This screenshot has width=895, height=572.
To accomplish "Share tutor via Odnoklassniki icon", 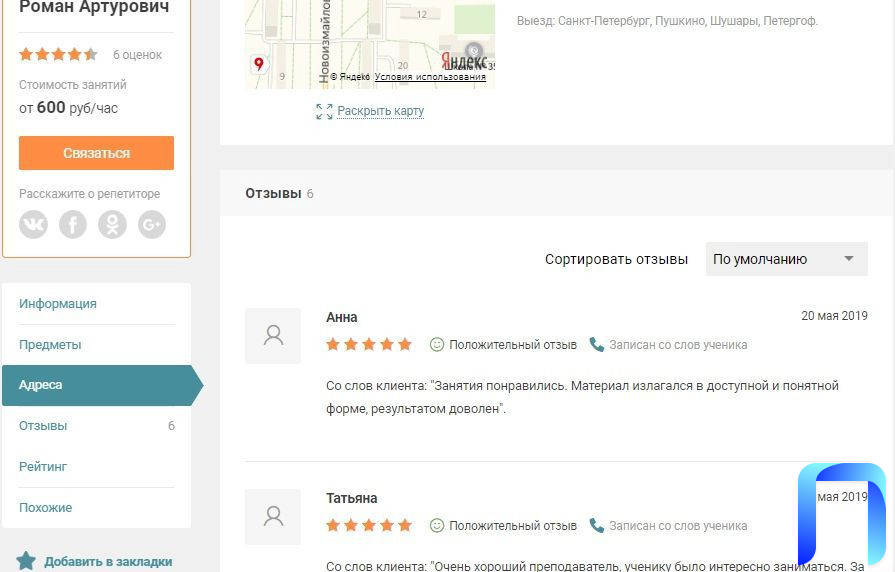I will click(x=112, y=224).
